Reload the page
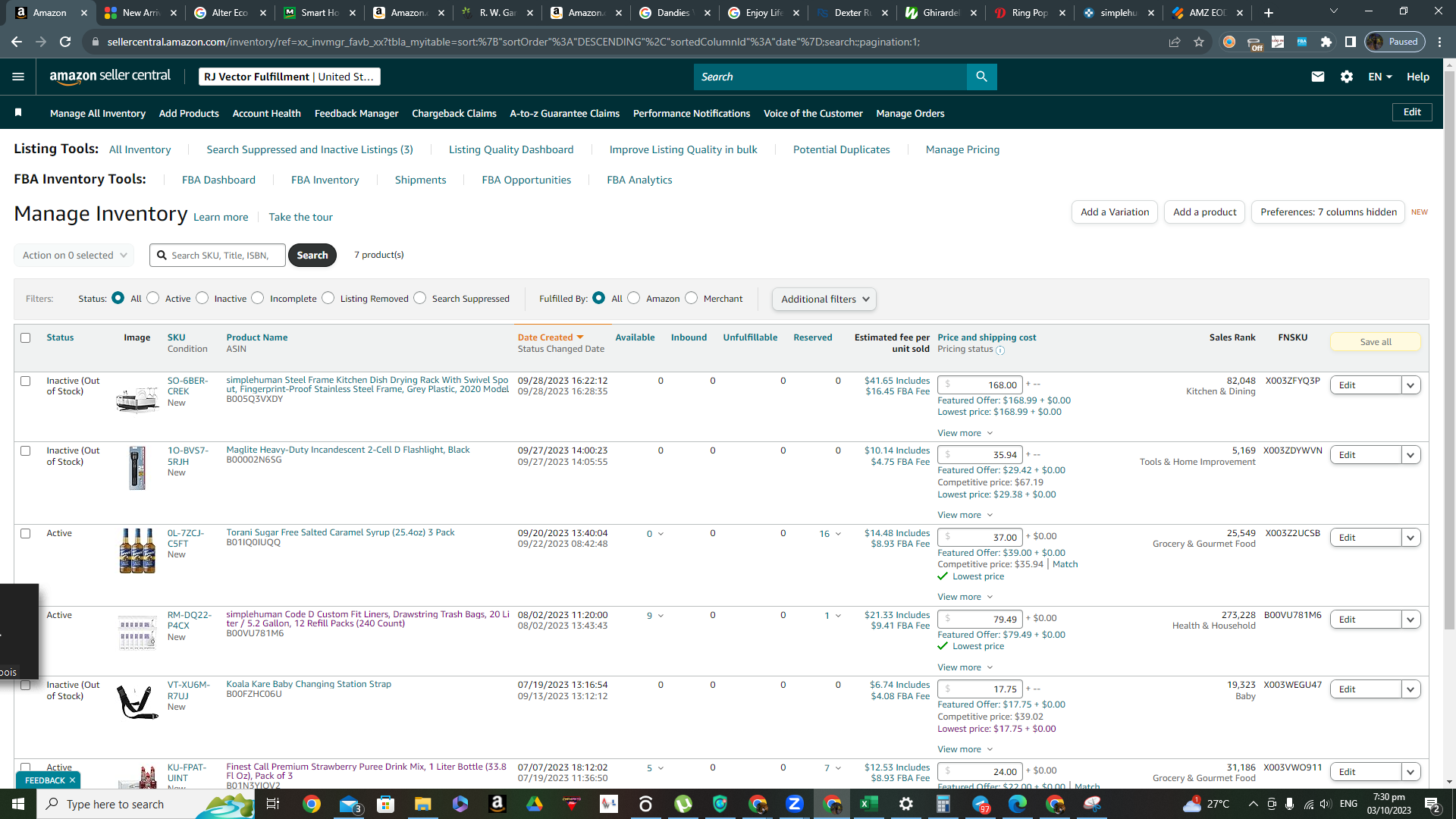The width and height of the screenshot is (1456, 819). [x=65, y=42]
